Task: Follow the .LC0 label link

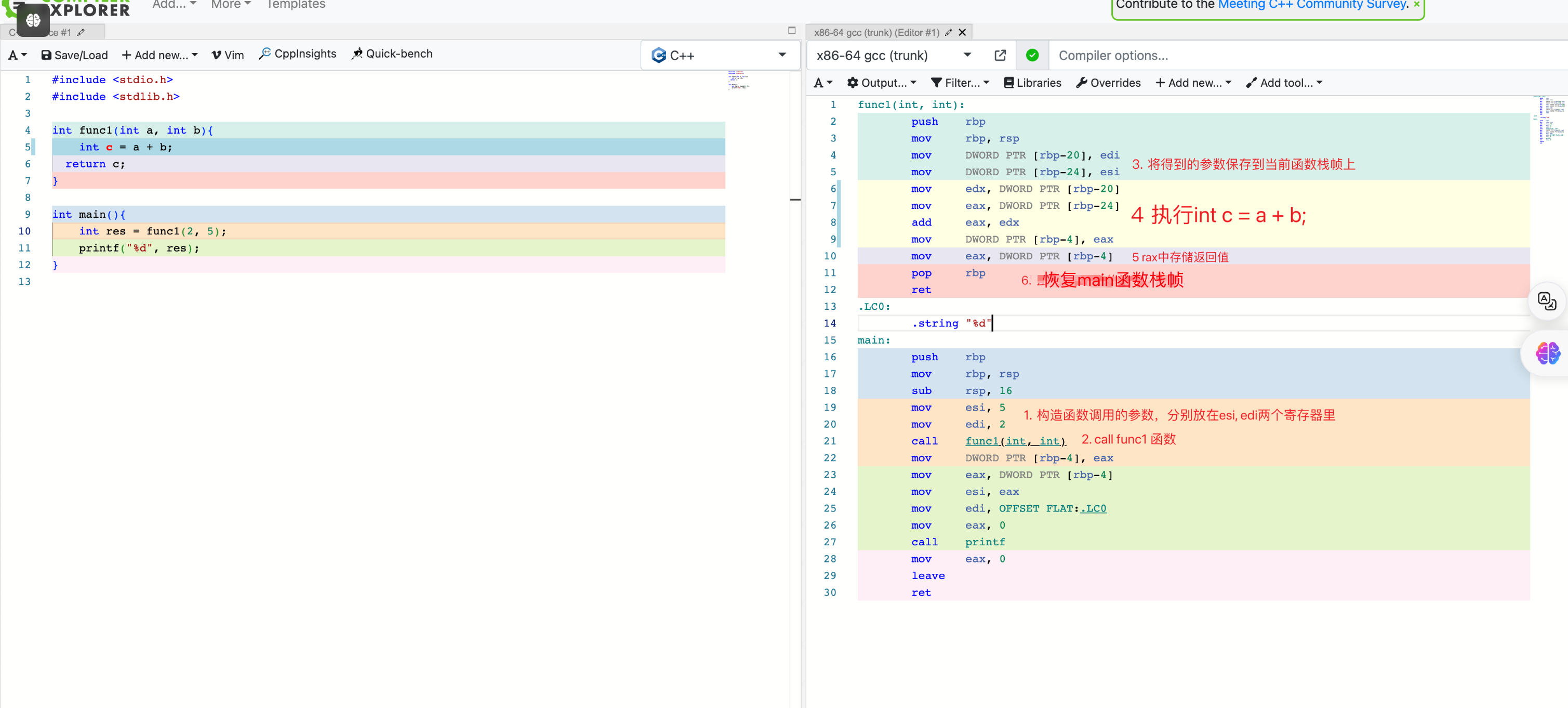Action: pos(1094,509)
